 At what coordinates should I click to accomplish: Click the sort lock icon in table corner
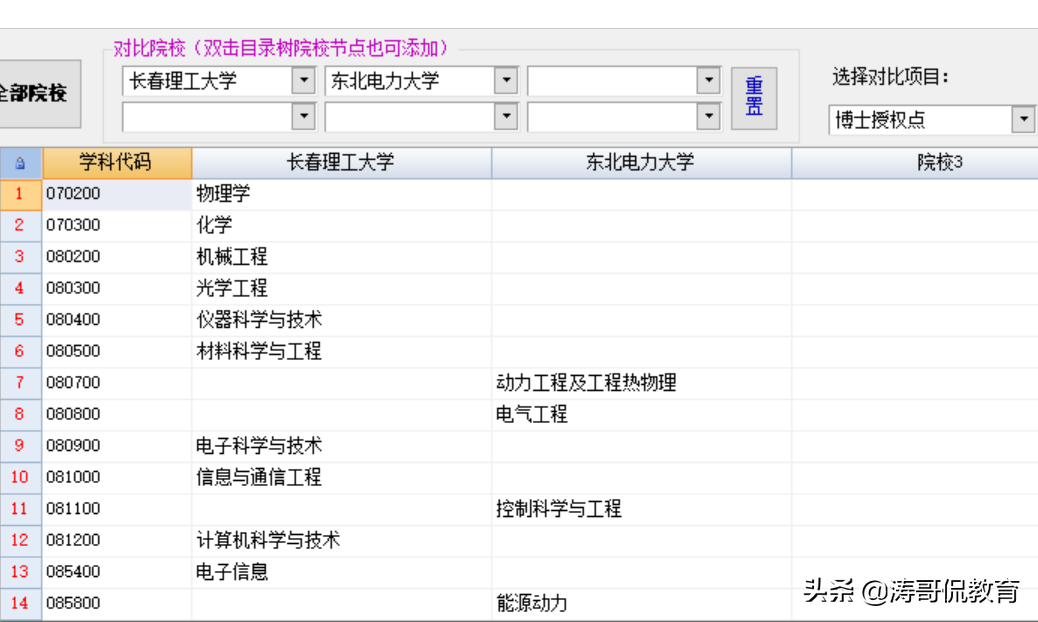click(x=21, y=162)
